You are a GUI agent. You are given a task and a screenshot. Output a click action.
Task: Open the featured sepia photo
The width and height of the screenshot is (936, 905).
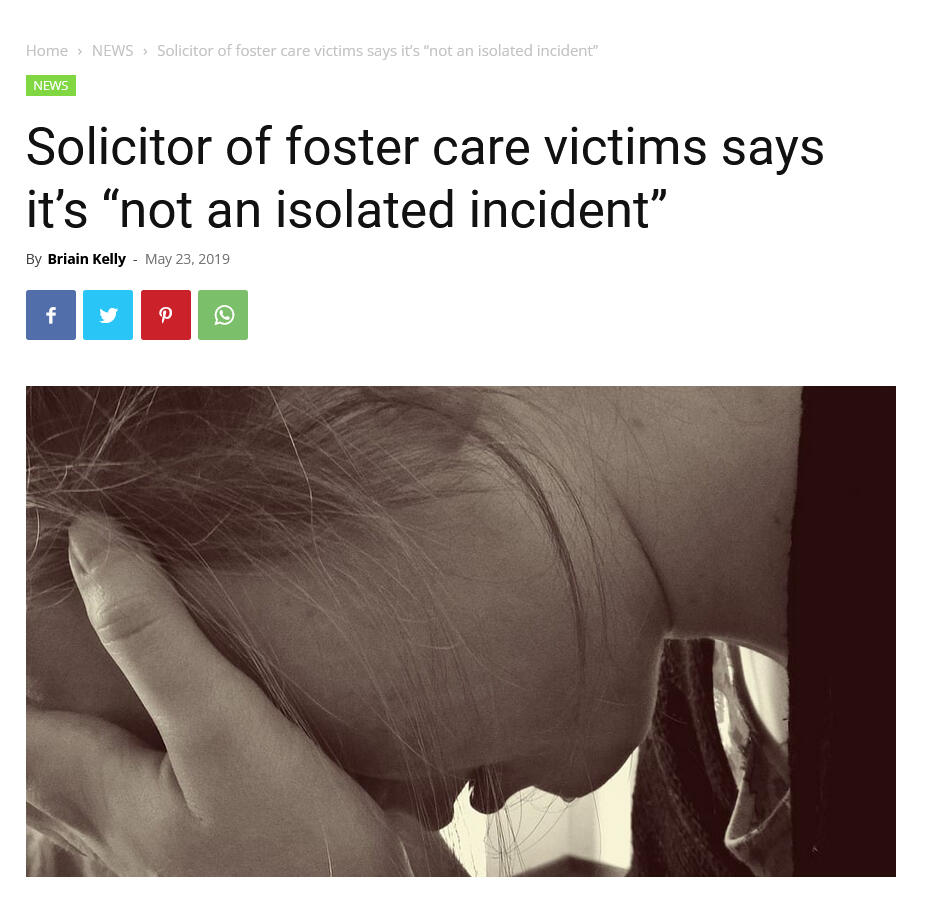[x=460, y=631]
